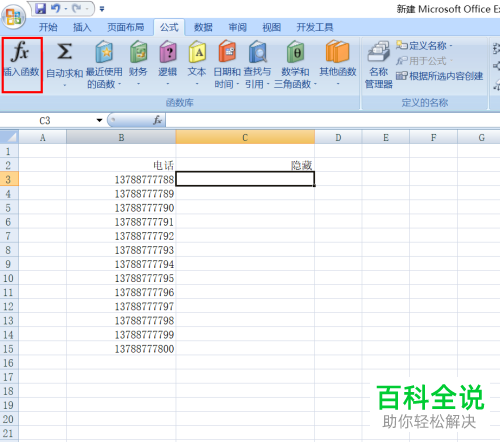Select column A header
Image resolution: width=500 pixels, height=442 pixels.
click(x=42, y=137)
